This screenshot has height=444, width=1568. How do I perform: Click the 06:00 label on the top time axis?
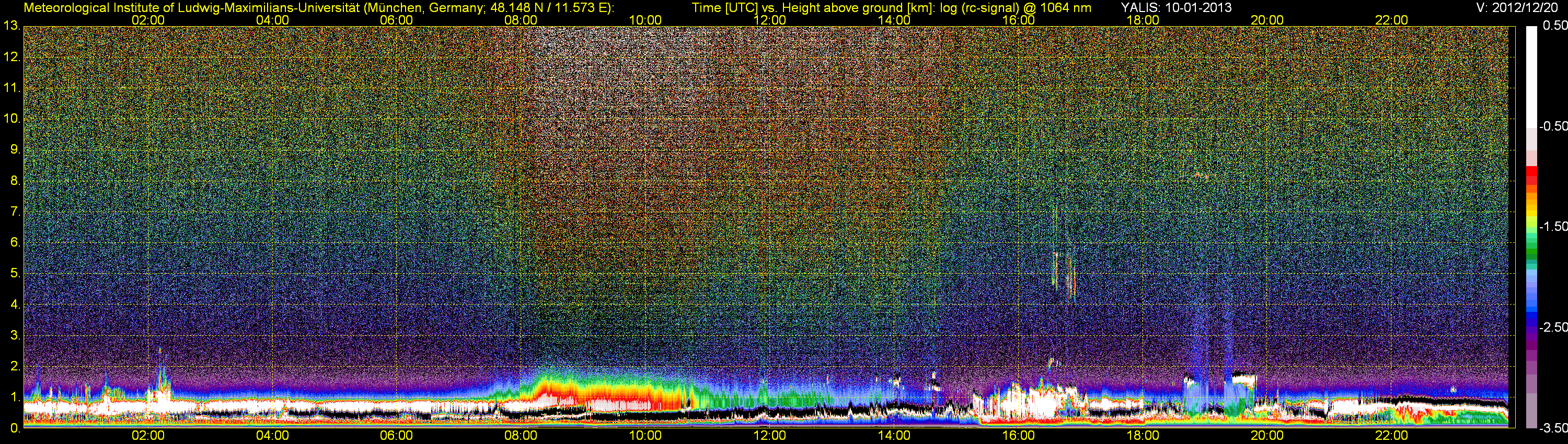tap(396, 20)
